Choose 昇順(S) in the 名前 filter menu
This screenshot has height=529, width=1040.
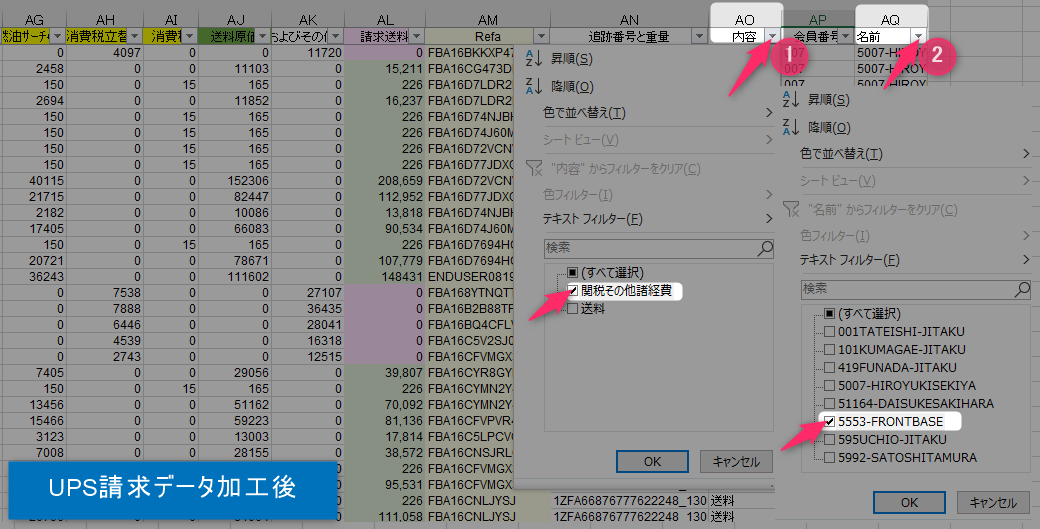(829, 100)
